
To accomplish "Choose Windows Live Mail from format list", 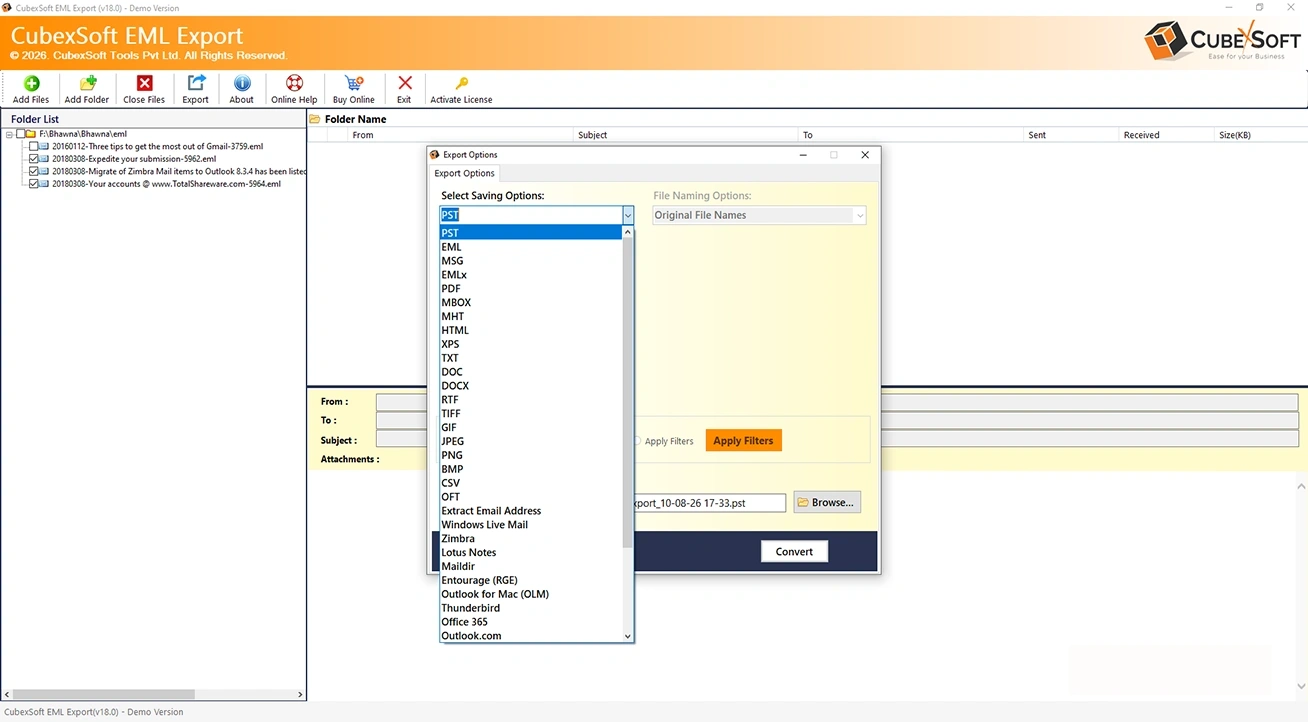I will 531,524.
